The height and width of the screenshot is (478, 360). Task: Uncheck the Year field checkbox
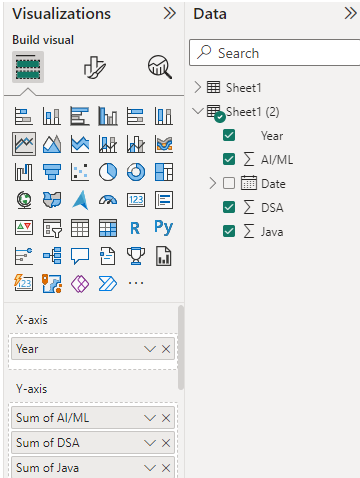point(229,135)
